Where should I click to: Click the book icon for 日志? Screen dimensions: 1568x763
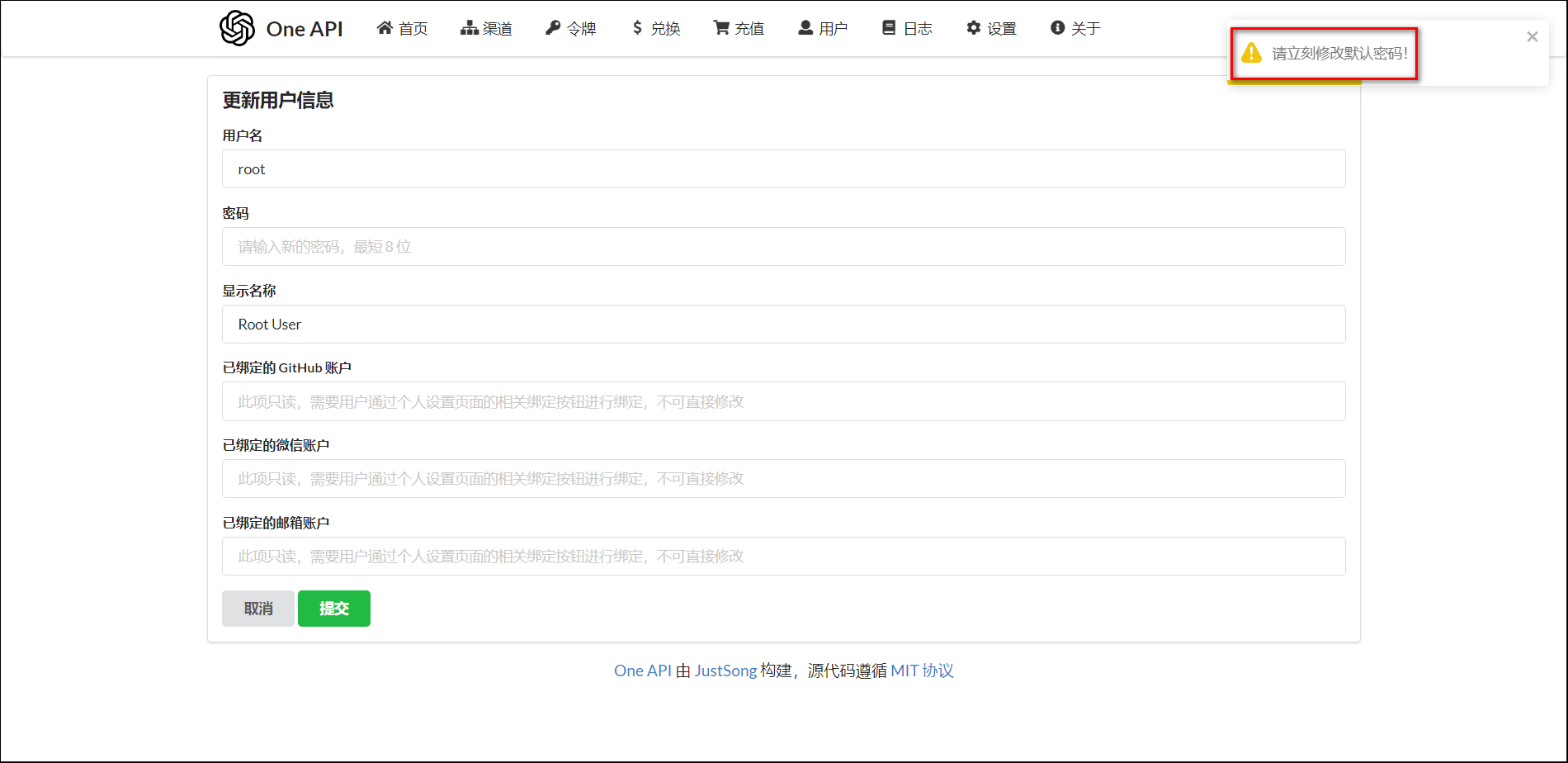tap(889, 28)
